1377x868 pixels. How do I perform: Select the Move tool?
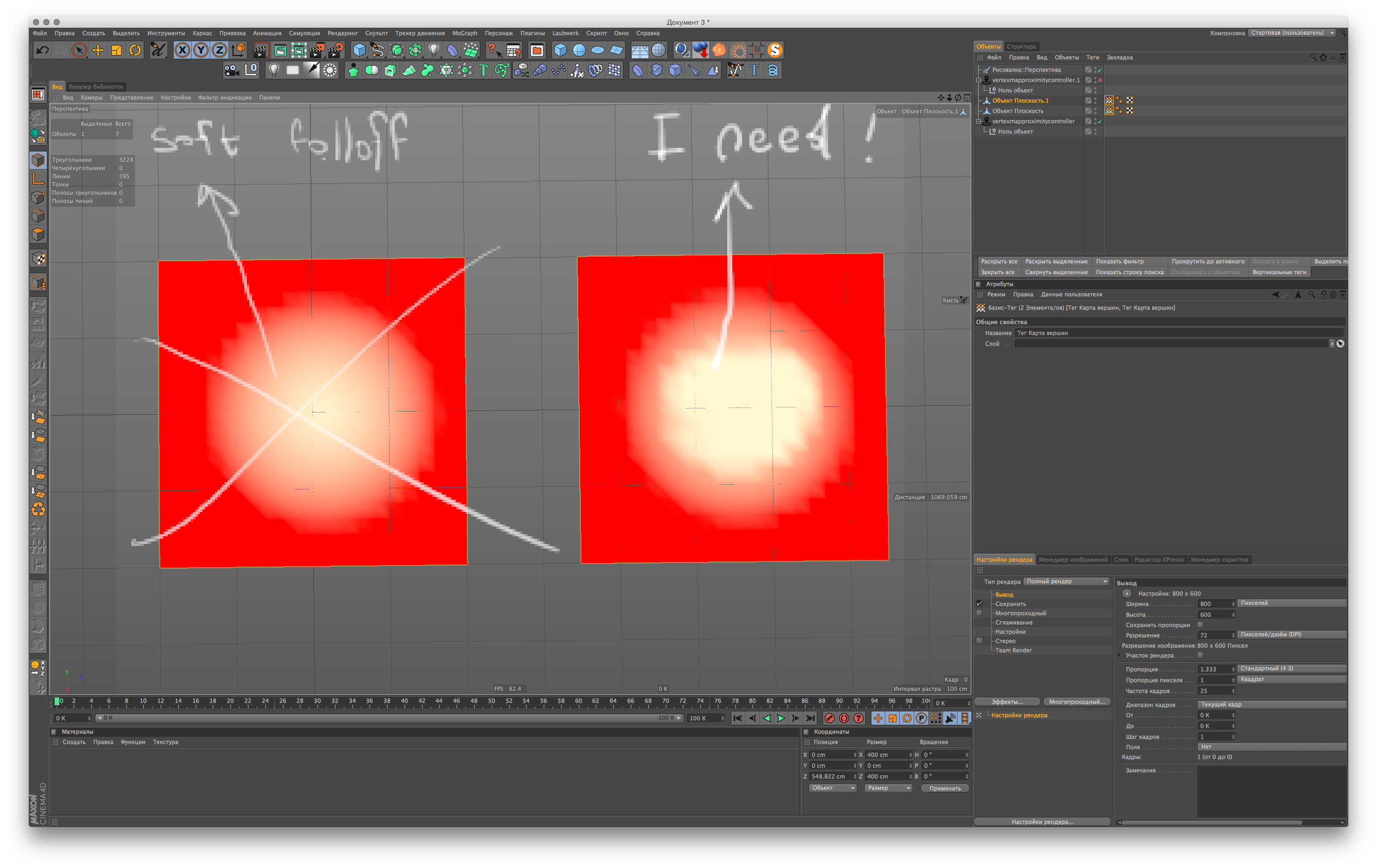tap(98, 50)
